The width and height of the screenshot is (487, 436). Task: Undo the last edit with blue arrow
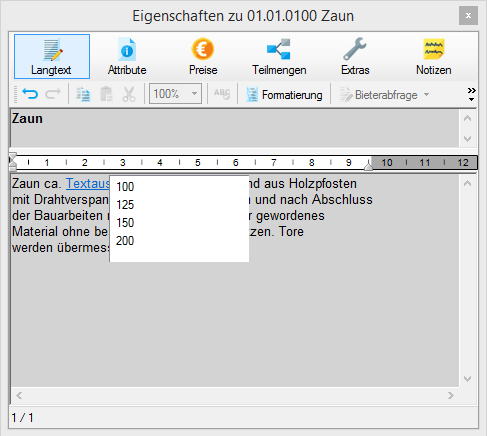[30, 94]
